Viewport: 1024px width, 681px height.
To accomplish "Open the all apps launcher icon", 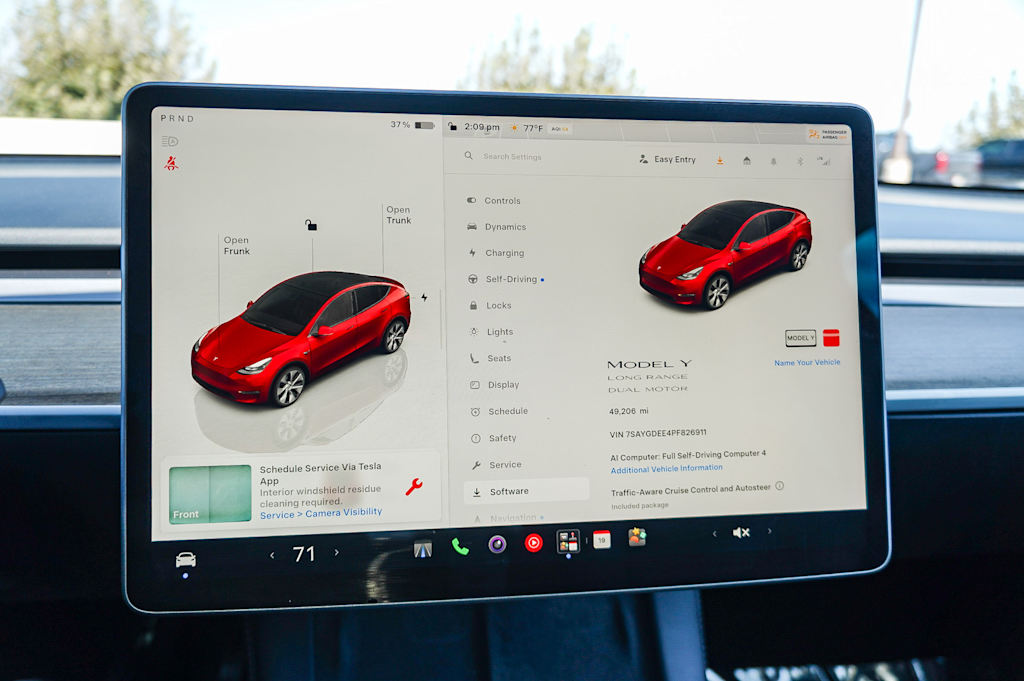I will point(568,541).
